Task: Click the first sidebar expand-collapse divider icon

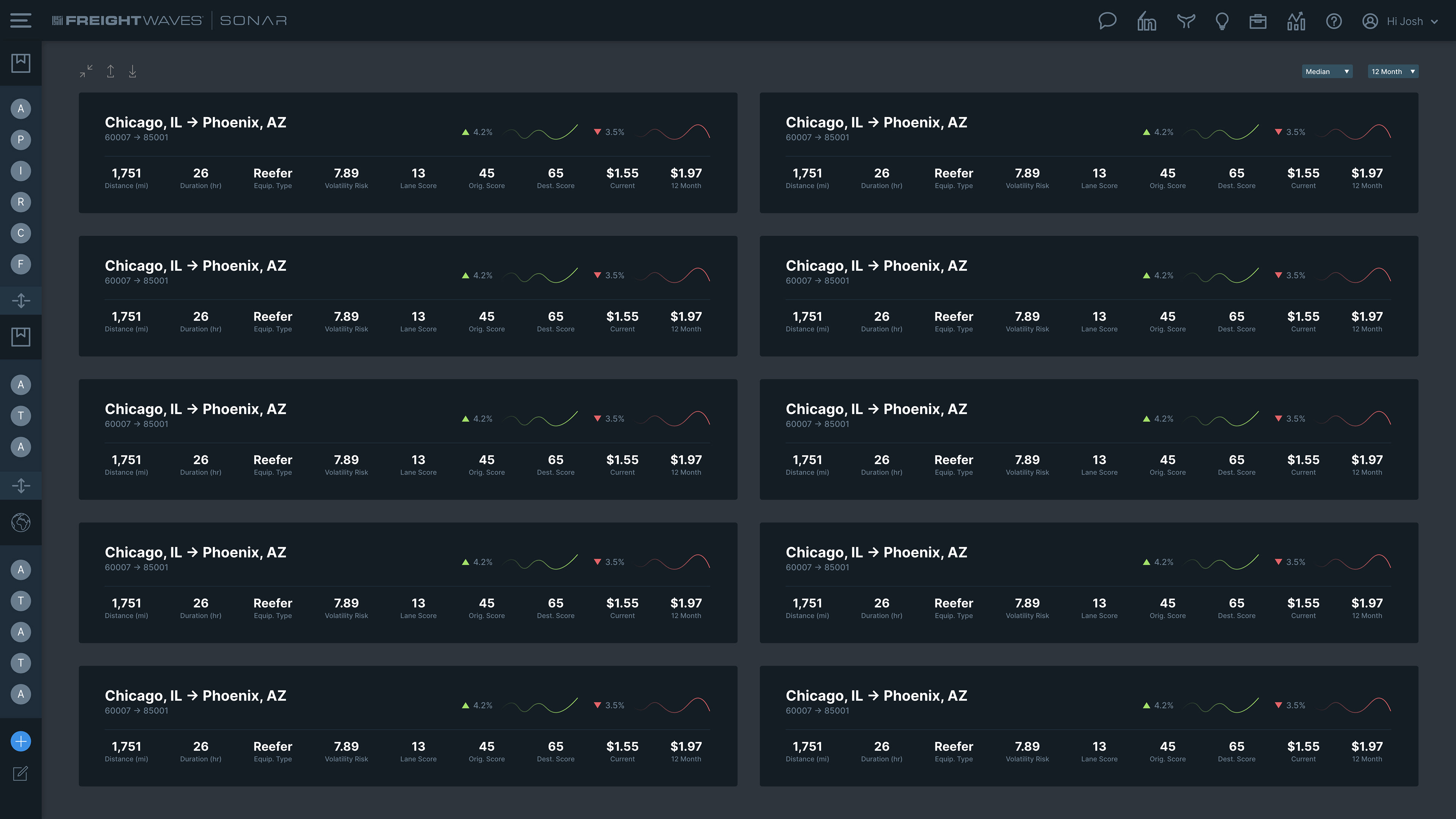Action: 21,300
